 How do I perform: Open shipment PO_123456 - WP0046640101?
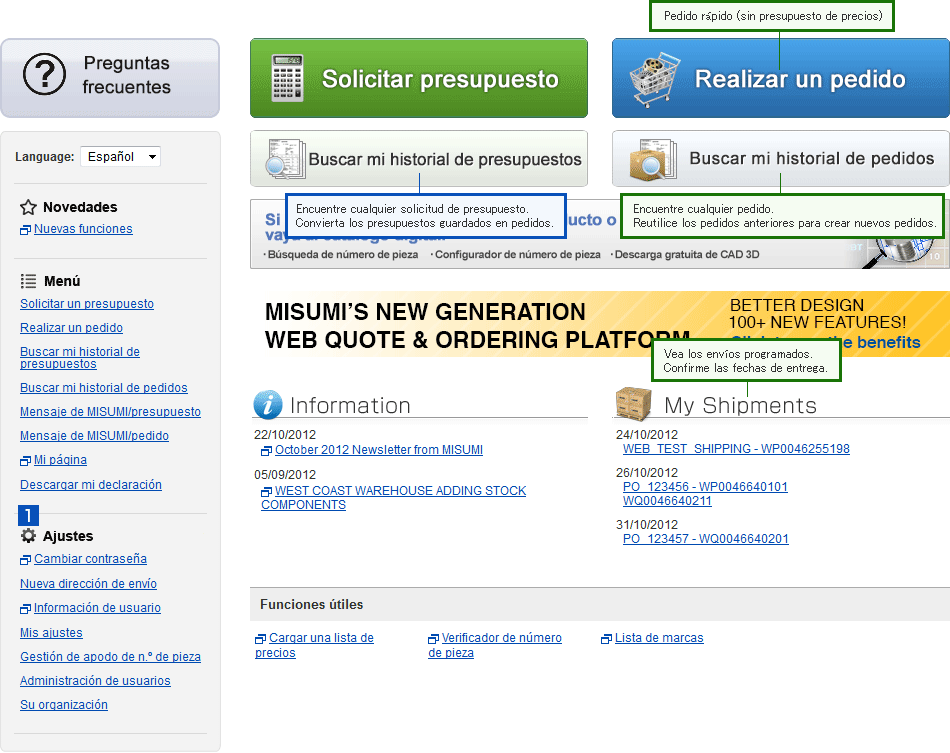pos(705,486)
